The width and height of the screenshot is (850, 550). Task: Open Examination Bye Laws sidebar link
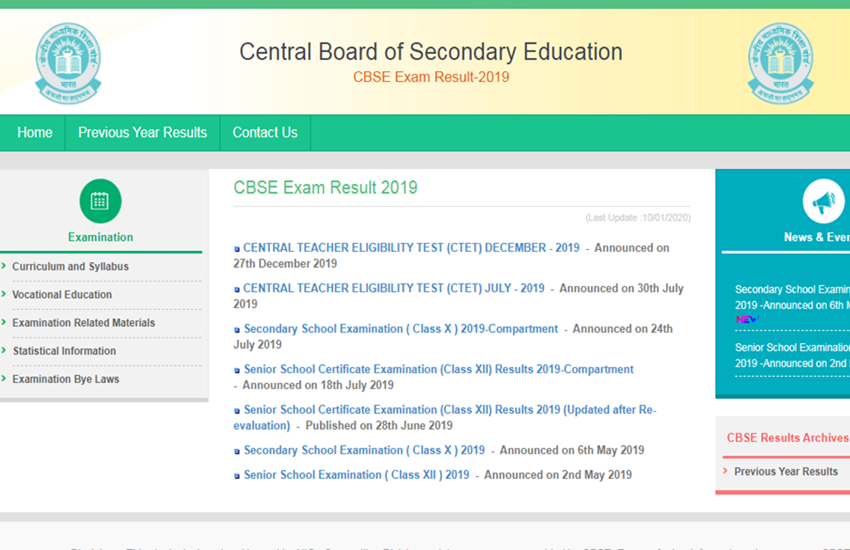coord(66,379)
